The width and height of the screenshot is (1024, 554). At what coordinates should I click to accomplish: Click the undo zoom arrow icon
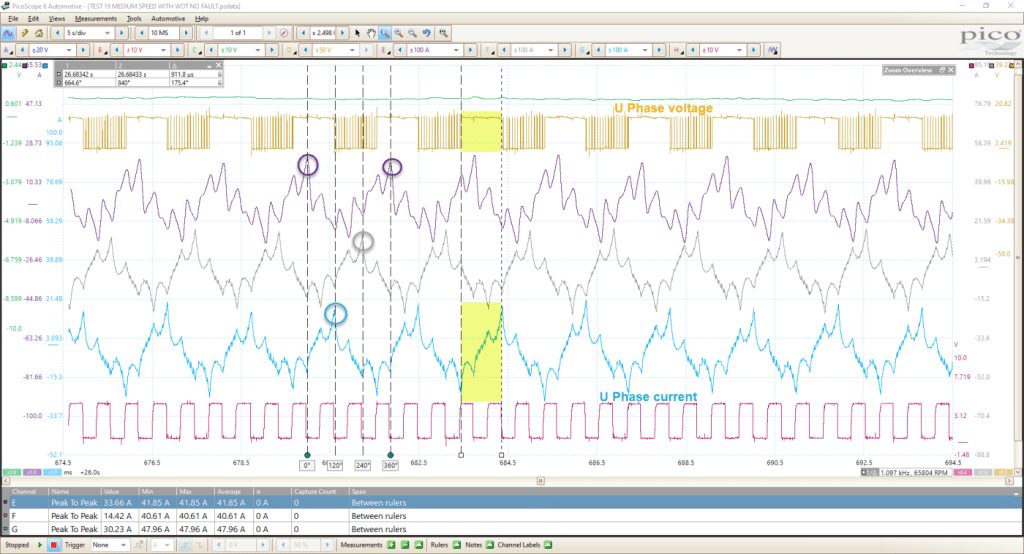[x=426, y=33]
